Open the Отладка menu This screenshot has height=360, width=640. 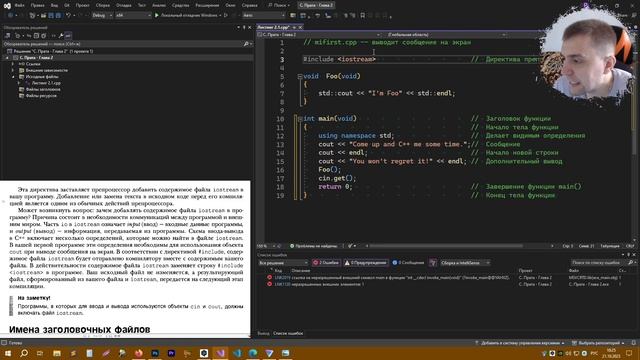tap(123, 5)
